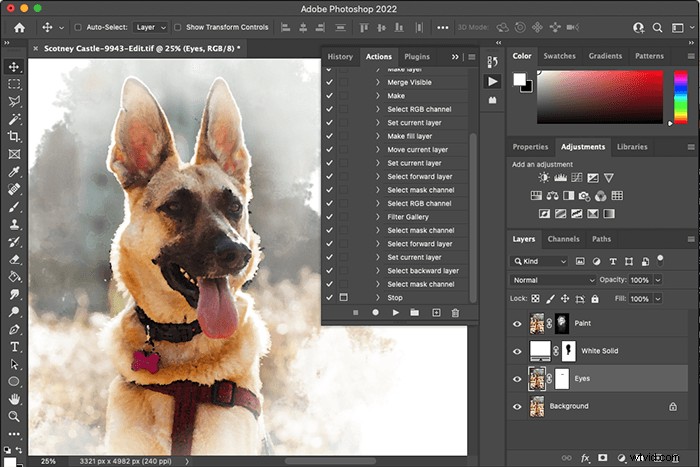Add a Color Balance adjustment
The width and height of the screenshot is (700, 467).
pyautogui.click(x=552, y=196)
